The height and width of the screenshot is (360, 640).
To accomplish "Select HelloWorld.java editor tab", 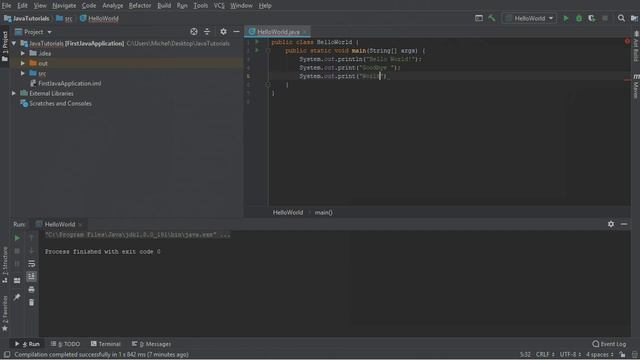I will pyautogui.click(x=278, y=32).
